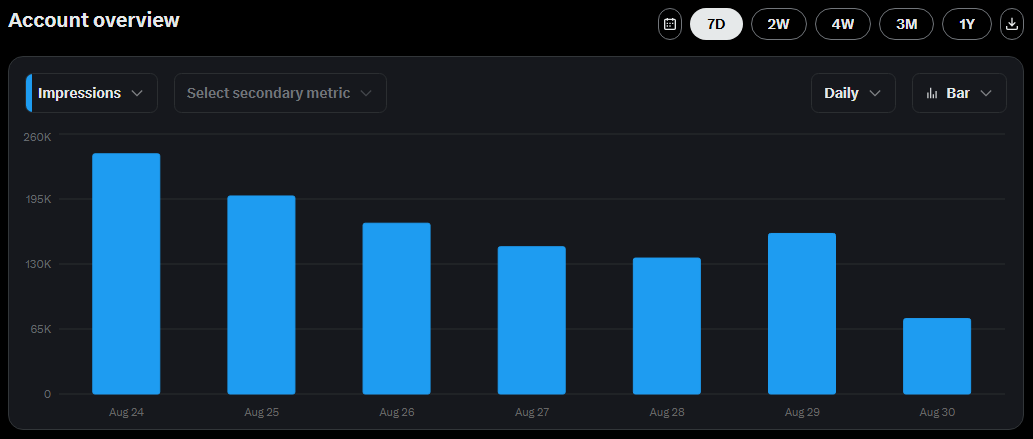Switch to the 4W time range

point(843,24)
